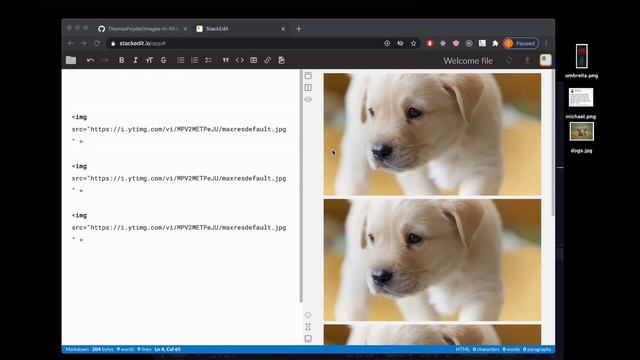640x360 pixels.
Task: Click the third img src URL line in editor
Action: pyautogui.click(x=179, y=228)
